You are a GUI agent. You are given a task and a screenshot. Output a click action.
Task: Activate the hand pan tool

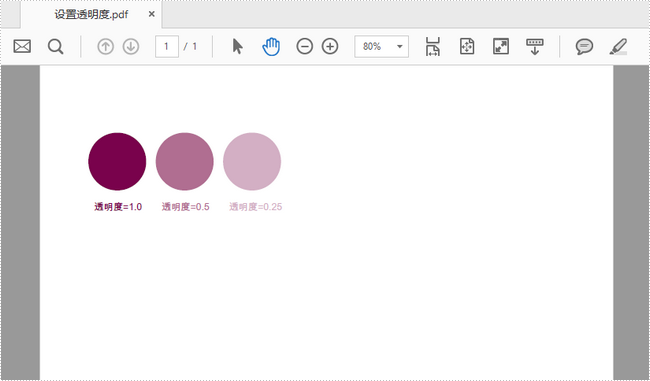pos(271,46)
